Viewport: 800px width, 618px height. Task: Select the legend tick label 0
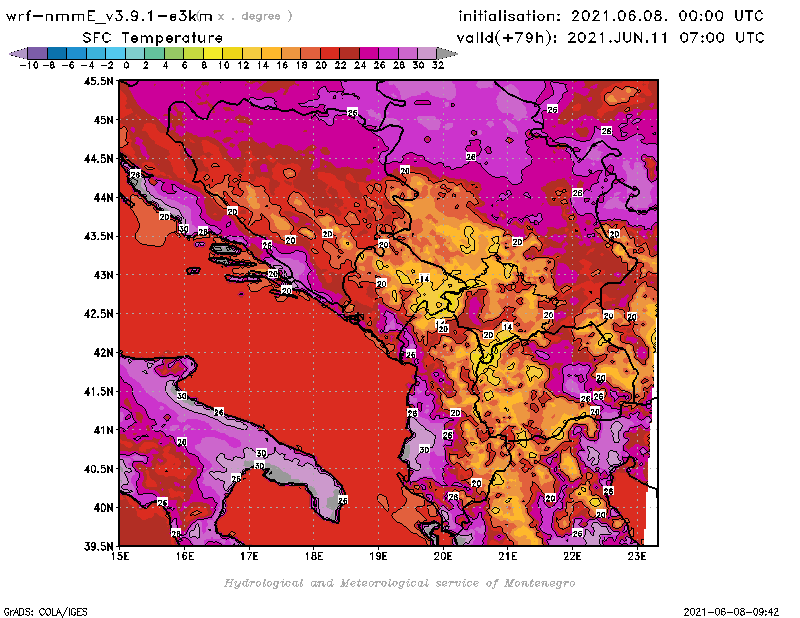coord(126,65)
